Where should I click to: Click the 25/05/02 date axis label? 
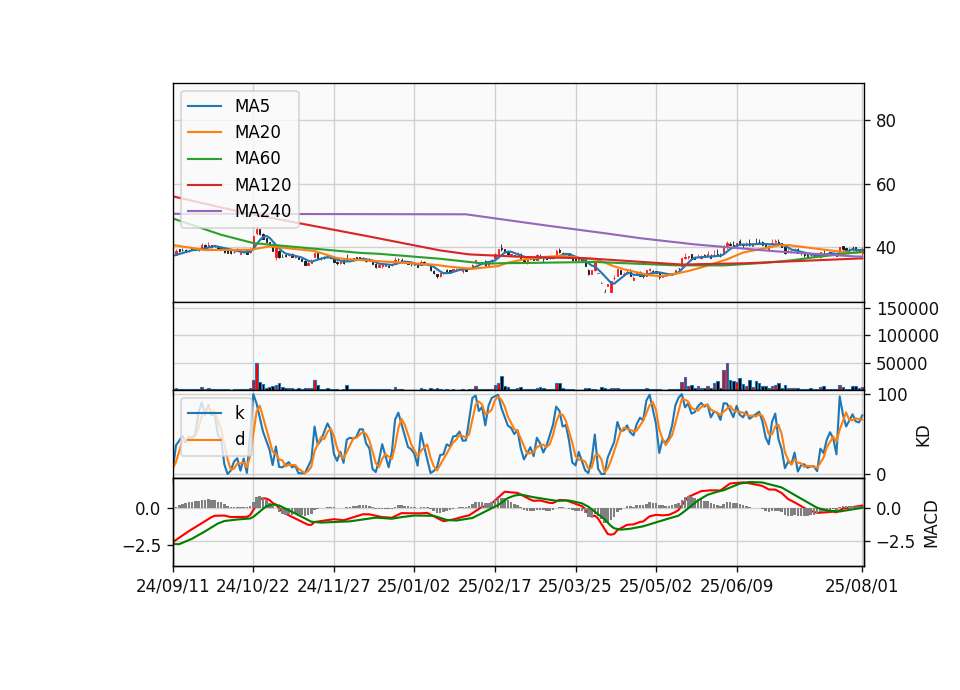(656, 586)
